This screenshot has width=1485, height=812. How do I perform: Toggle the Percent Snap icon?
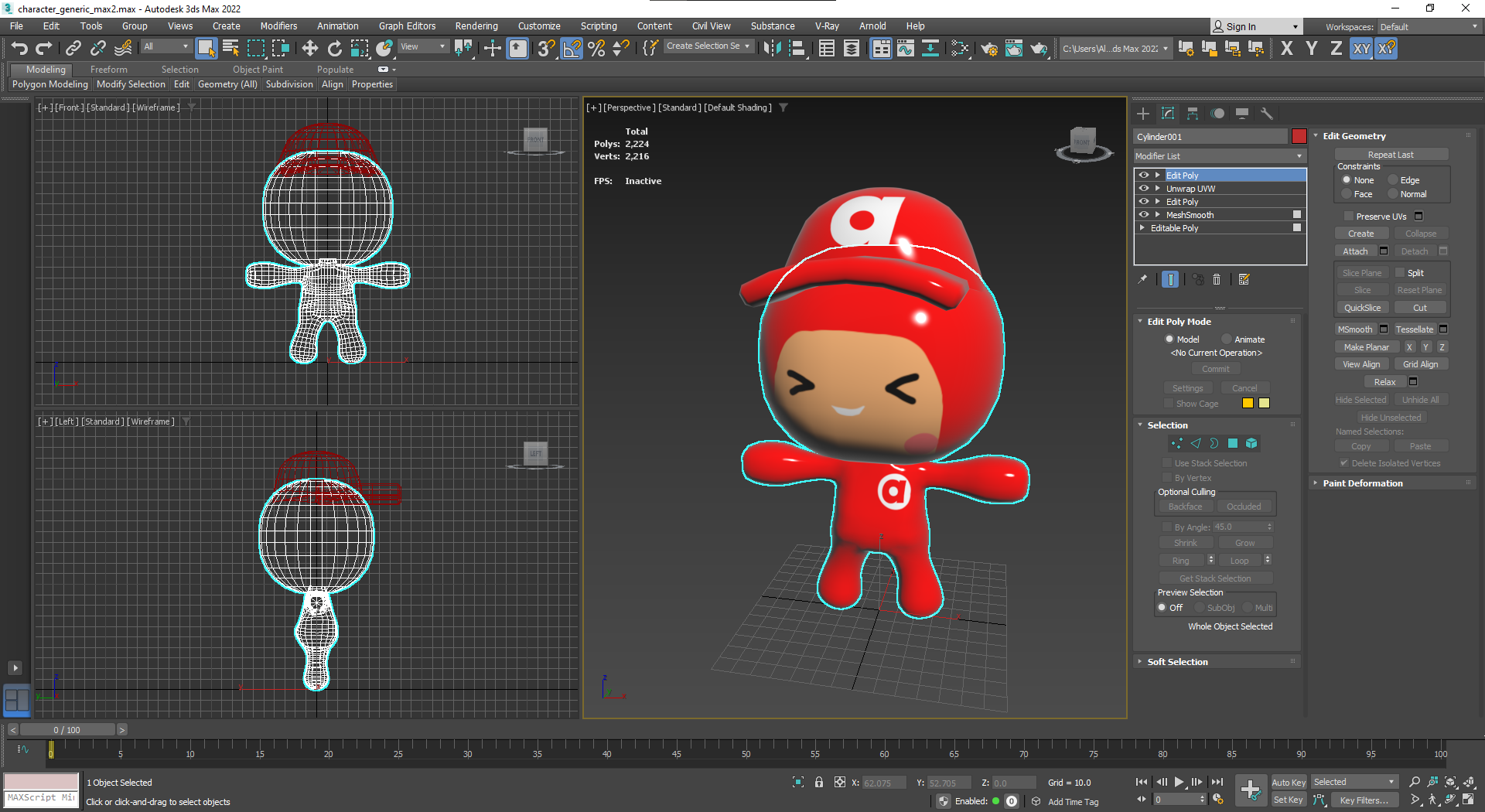tap(596, 49)
